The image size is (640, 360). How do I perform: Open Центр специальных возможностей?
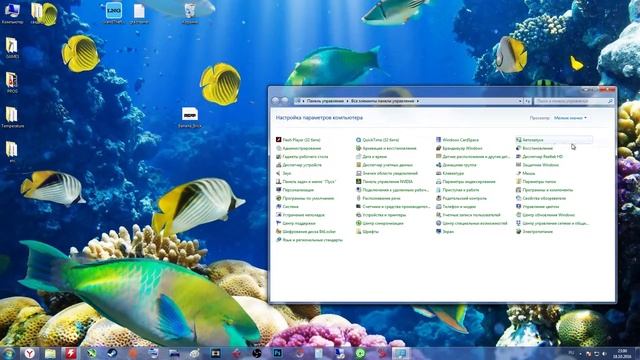472,223
